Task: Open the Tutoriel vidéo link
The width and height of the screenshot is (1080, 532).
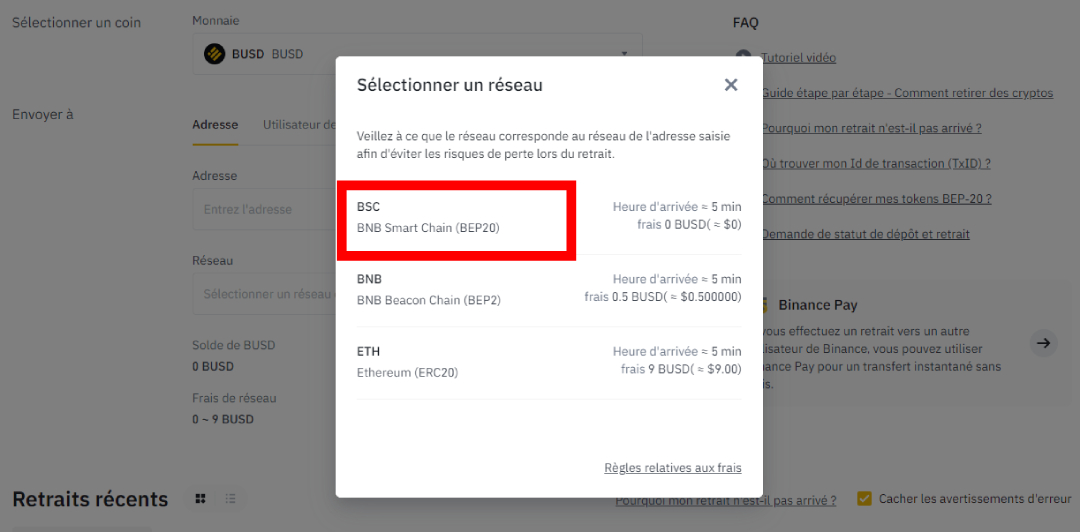Action: [x=798, y=58]
